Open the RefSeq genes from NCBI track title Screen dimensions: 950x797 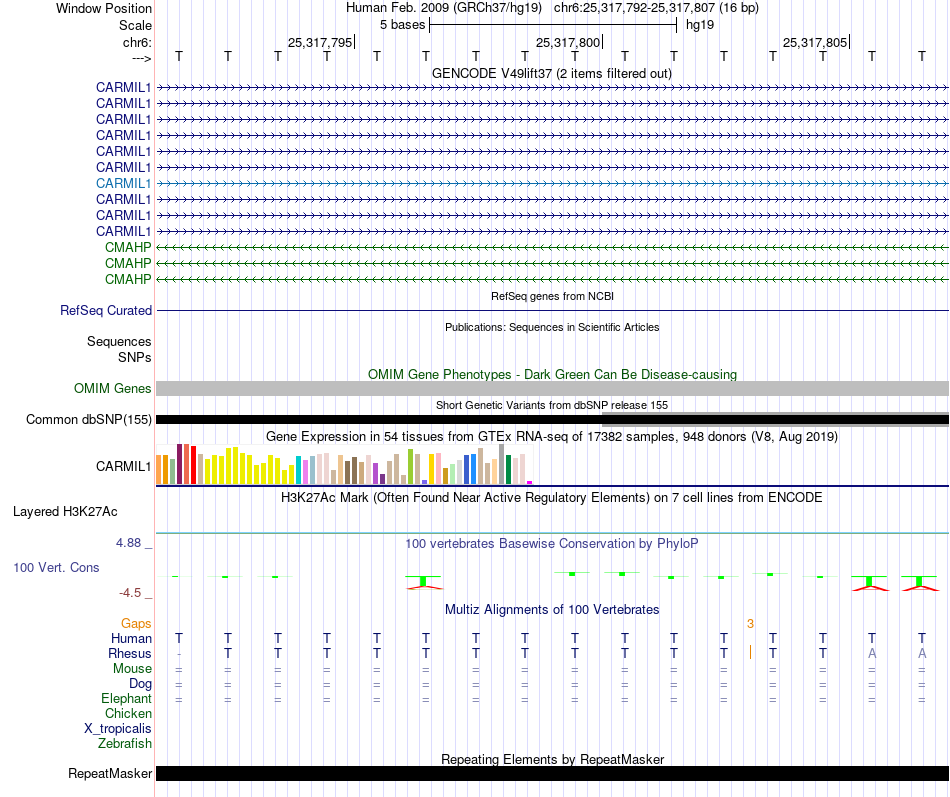click(552, 296)
